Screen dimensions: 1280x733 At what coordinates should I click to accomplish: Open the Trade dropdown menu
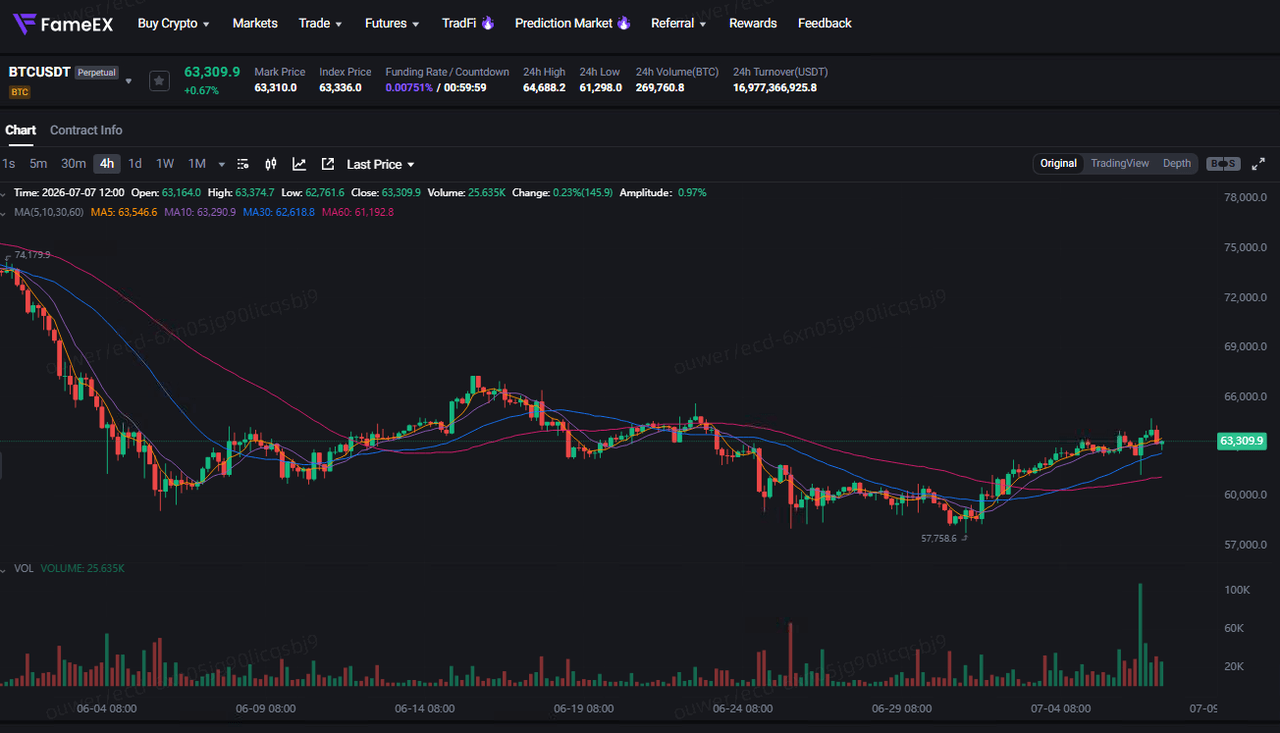(x=320, y=23)
